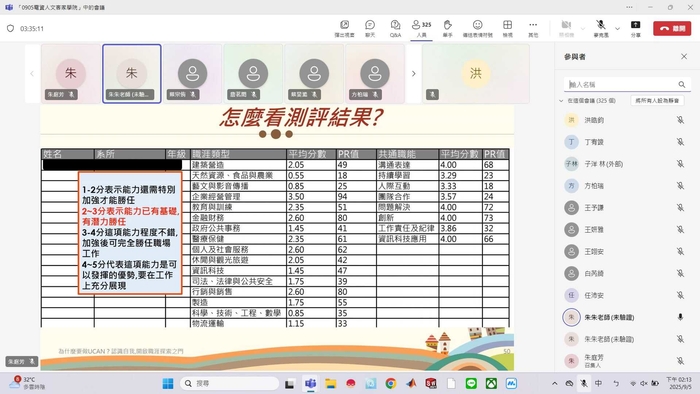This screenshot has height=394, width=700.
Task: Click the tray microphone-in-use icon
Action: pyautogui.click(x=583, y=383)
